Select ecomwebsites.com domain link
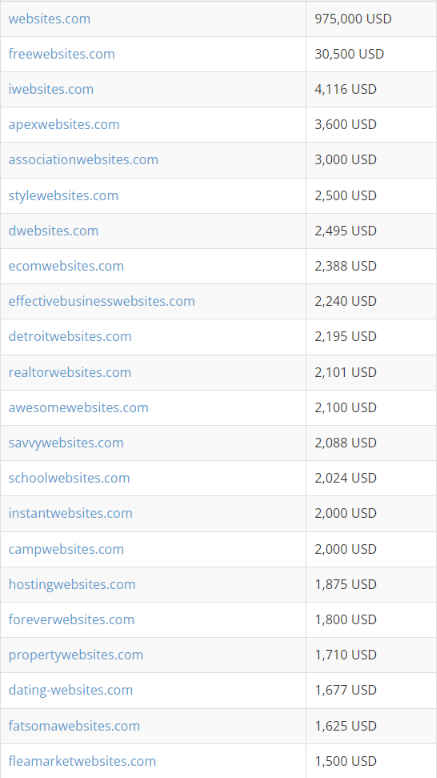 point(66,266)
